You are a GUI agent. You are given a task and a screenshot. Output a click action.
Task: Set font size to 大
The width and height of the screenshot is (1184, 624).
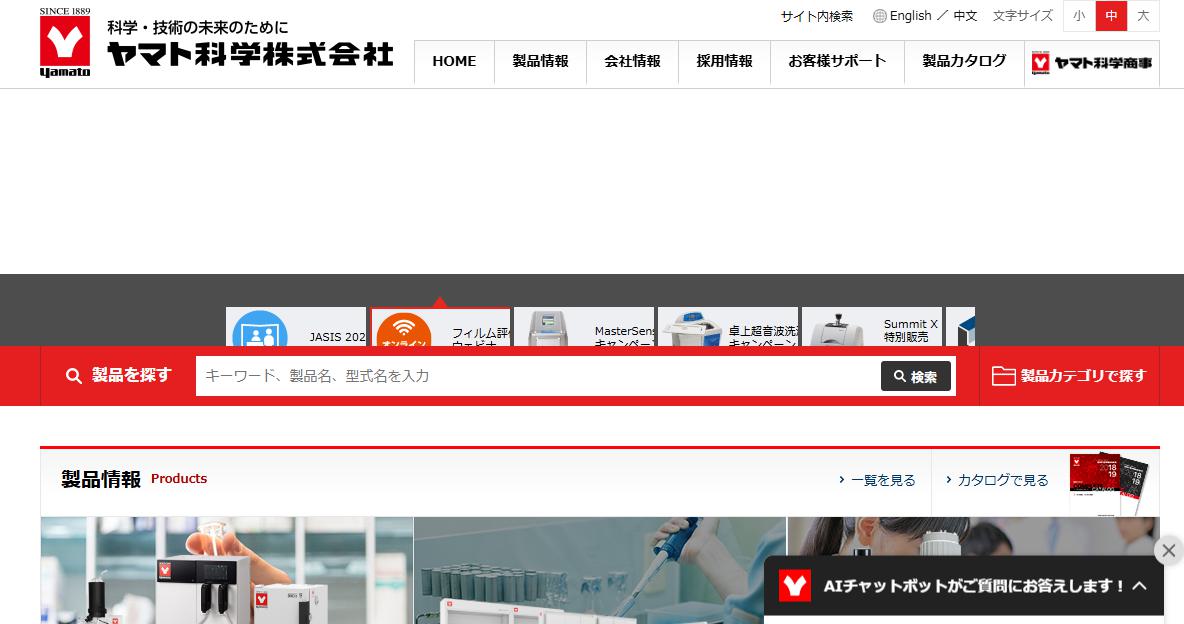point(1143,16)
